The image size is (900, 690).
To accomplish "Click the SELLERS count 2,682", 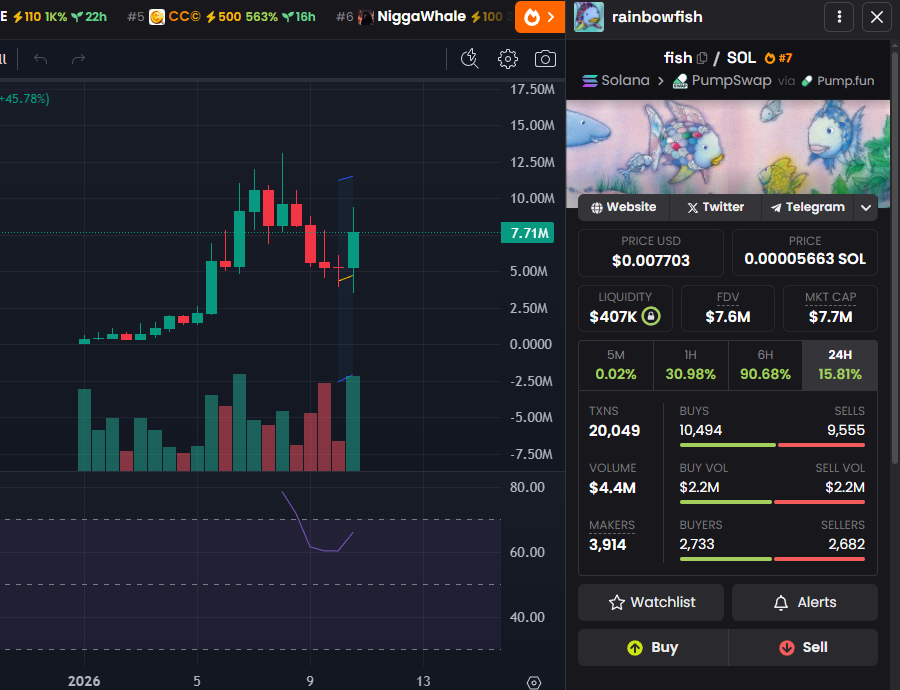I will click(846, 544).
